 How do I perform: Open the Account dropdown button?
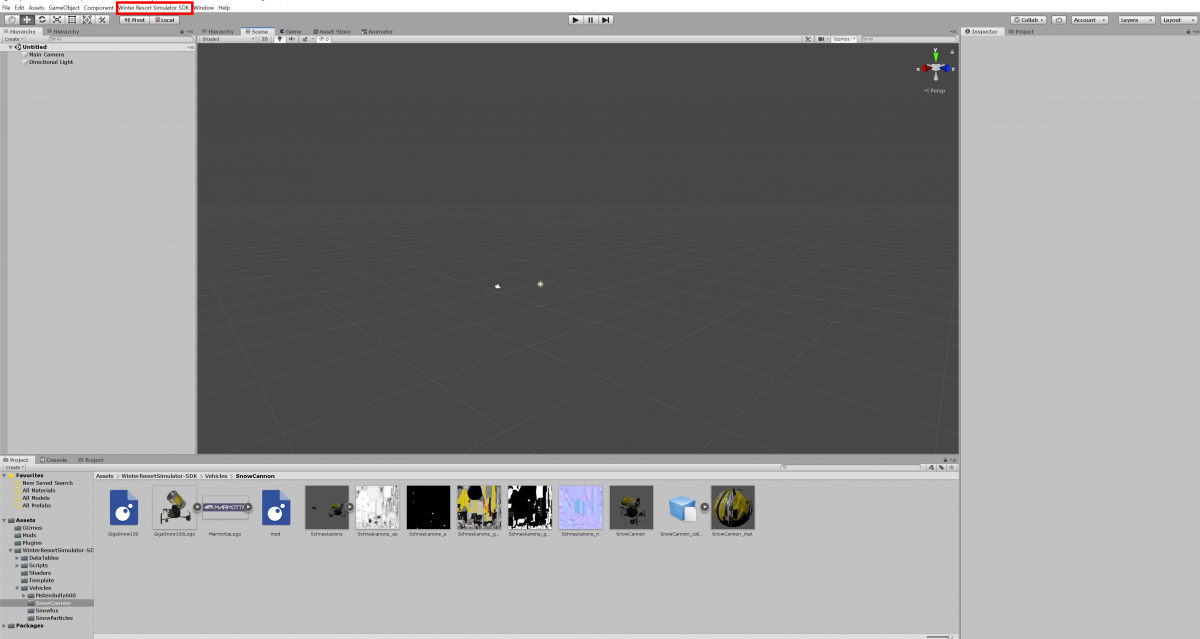(1090, 20)
